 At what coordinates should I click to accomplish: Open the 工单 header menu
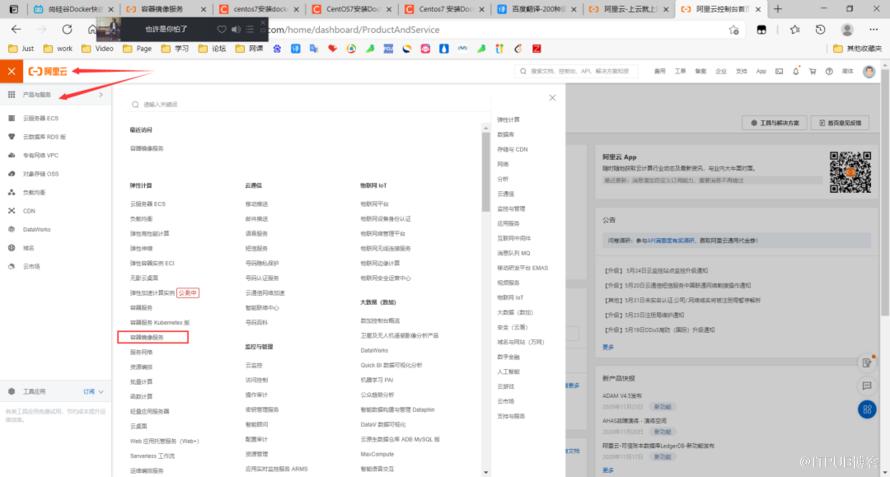pos(680,72)
